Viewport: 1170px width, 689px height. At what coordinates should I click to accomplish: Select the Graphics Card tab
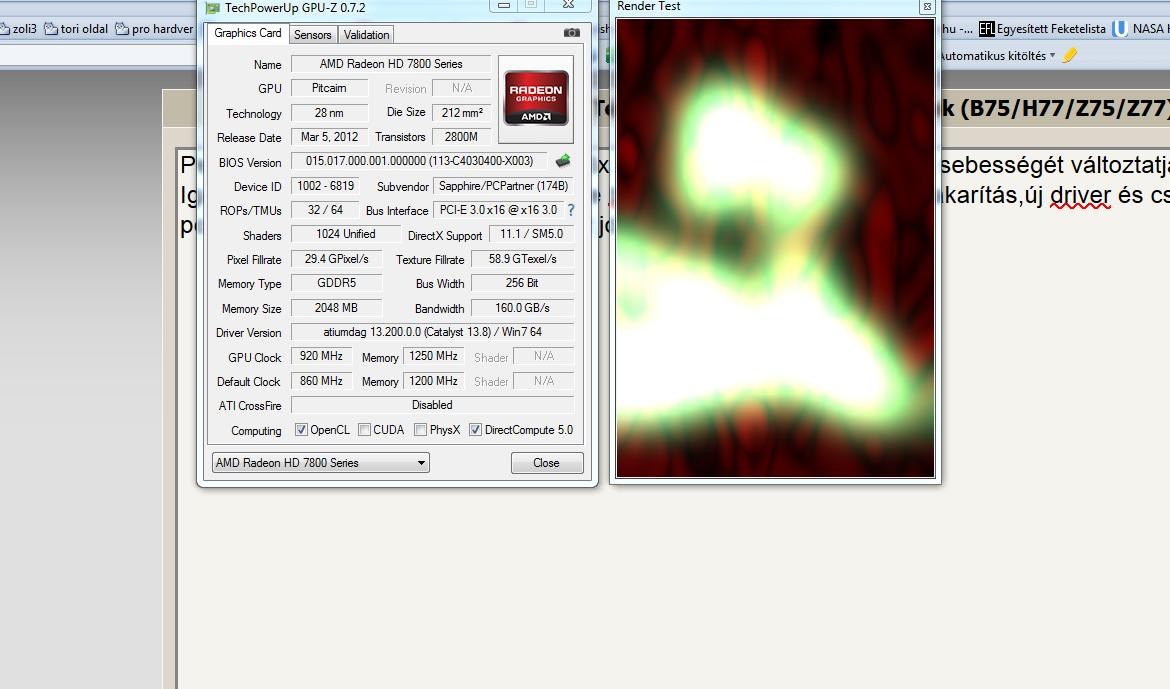pos(248,34)
